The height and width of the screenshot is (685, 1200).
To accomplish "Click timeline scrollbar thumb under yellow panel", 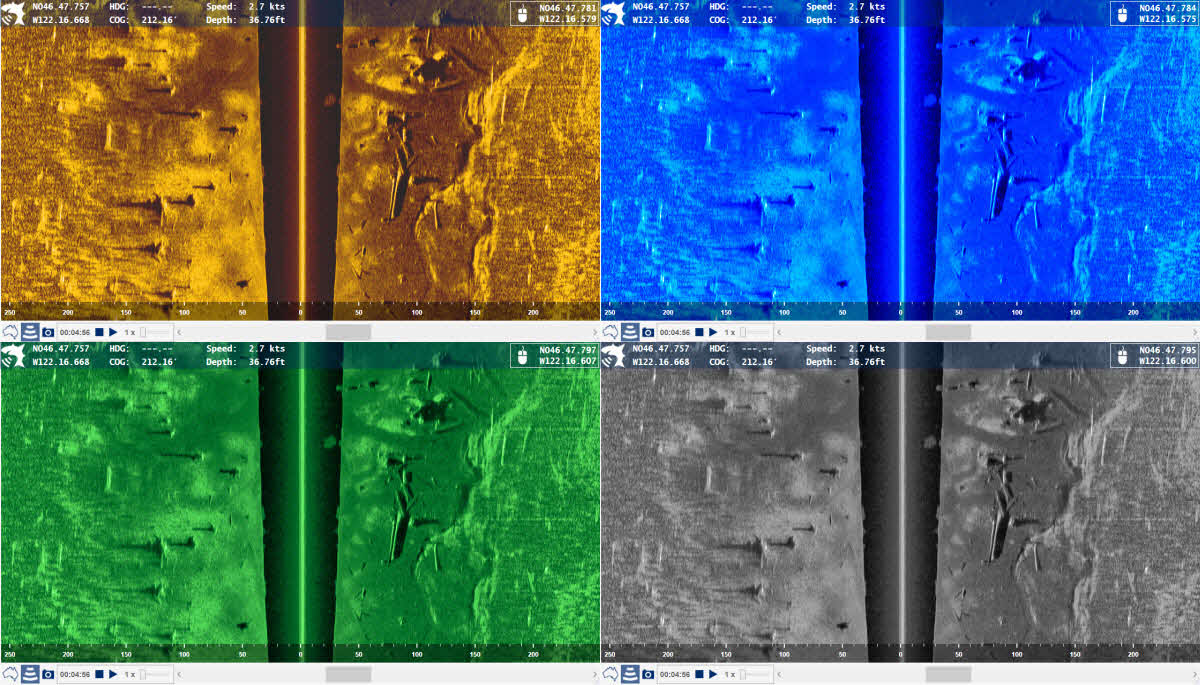I will click(x=348, y=331).
